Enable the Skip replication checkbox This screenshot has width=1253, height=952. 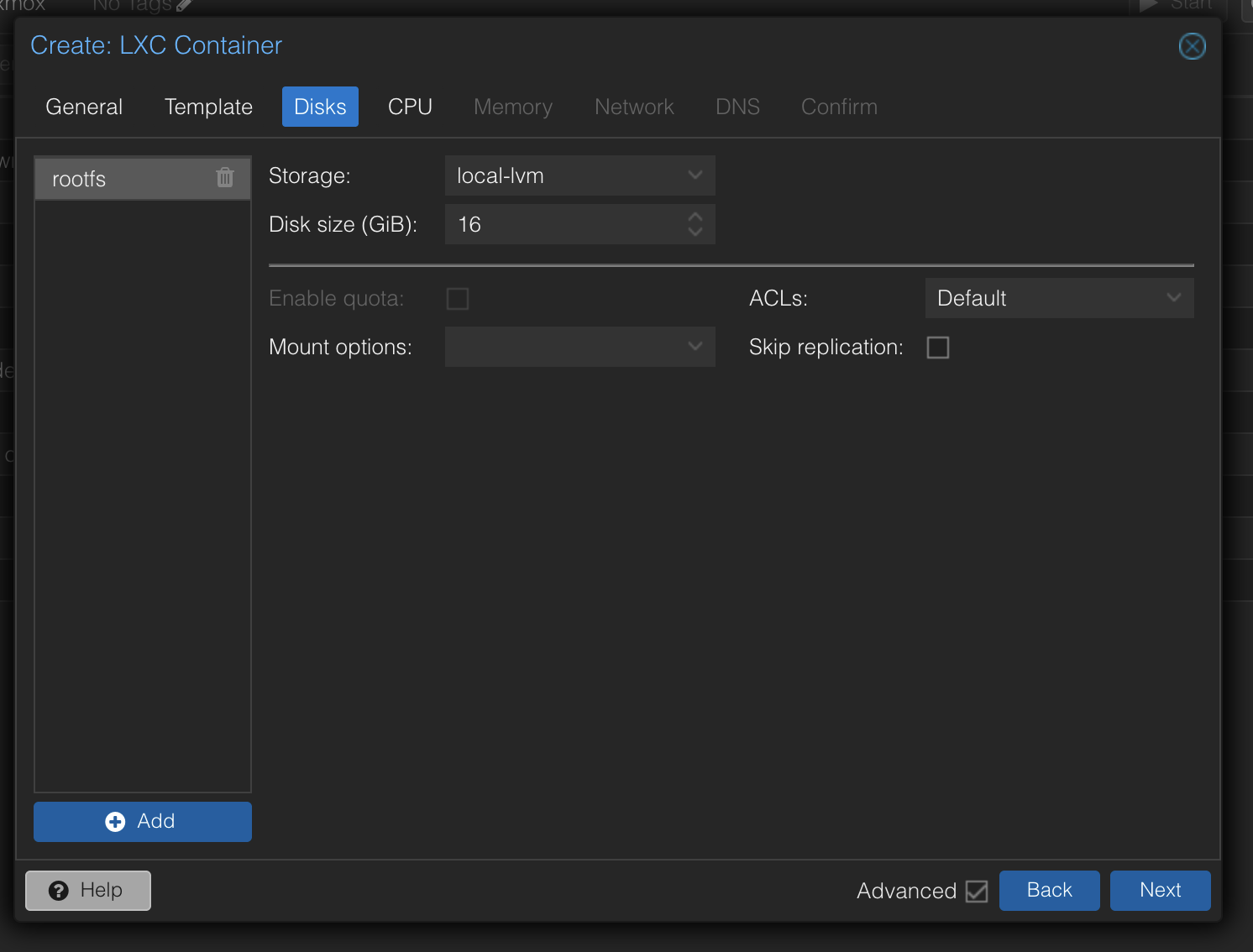tap(938, 348)
